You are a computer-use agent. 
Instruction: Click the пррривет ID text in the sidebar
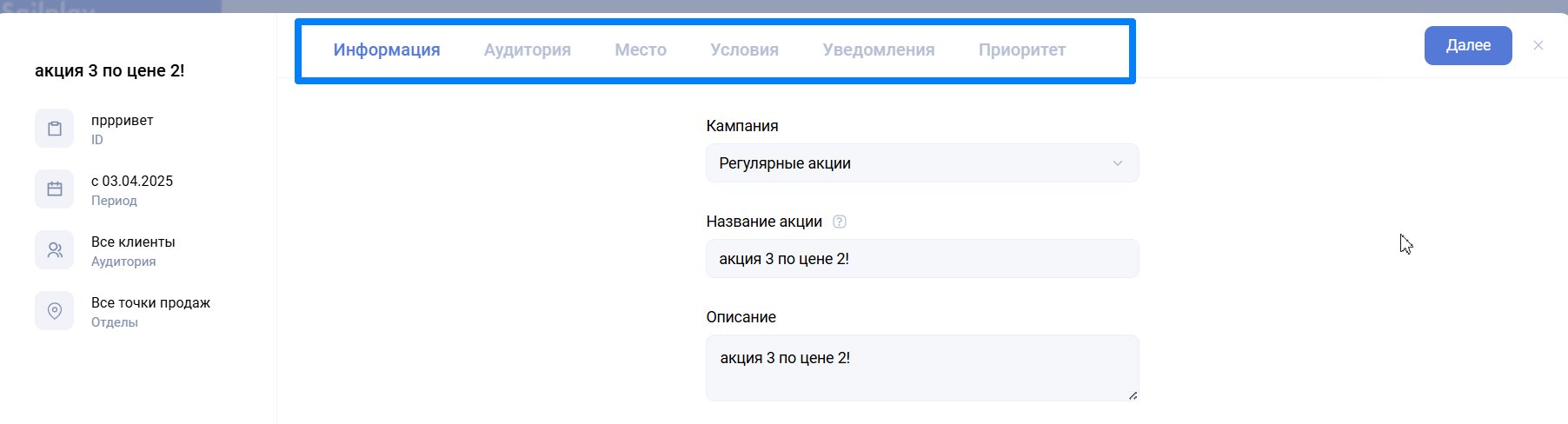click(122, 121)
